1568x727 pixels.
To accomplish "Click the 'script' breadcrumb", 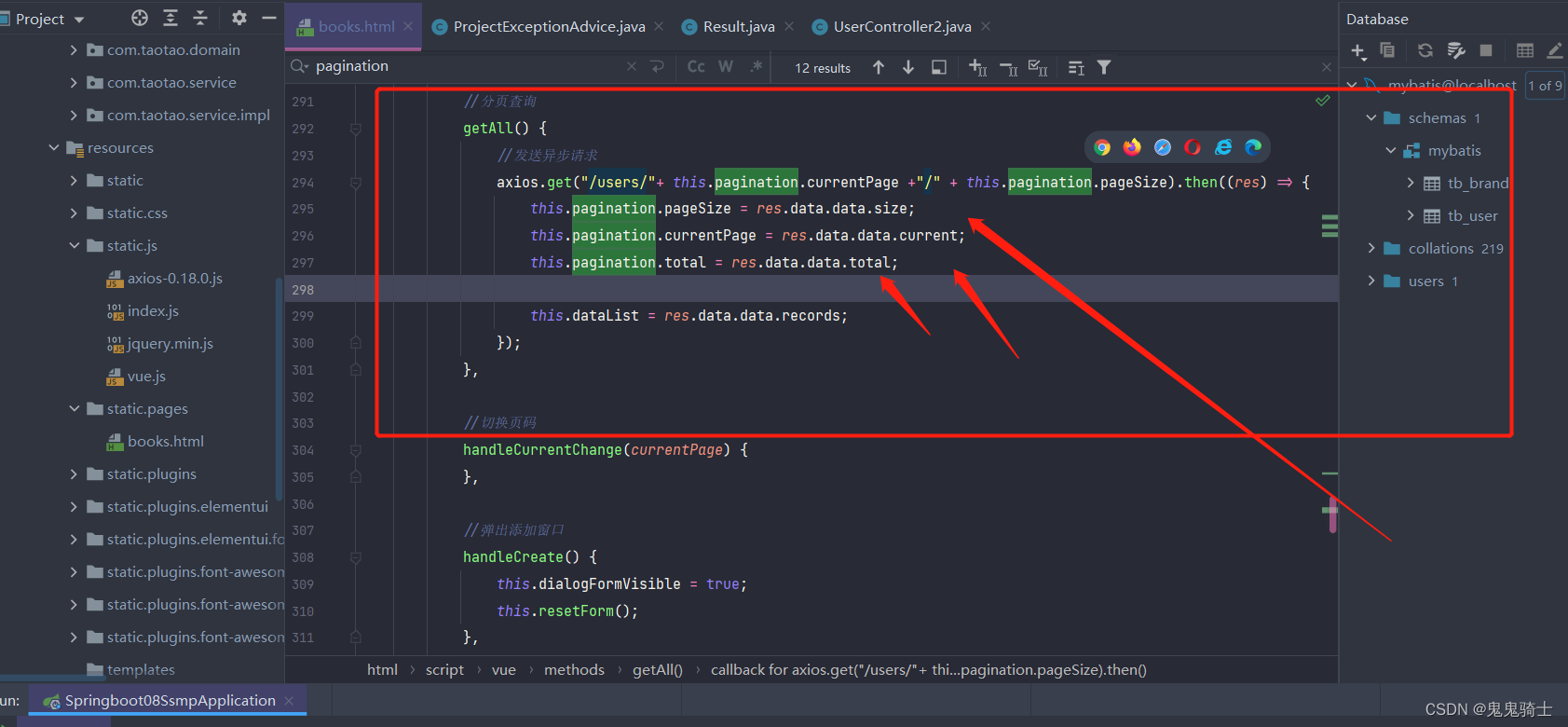I will click(444, 670).
